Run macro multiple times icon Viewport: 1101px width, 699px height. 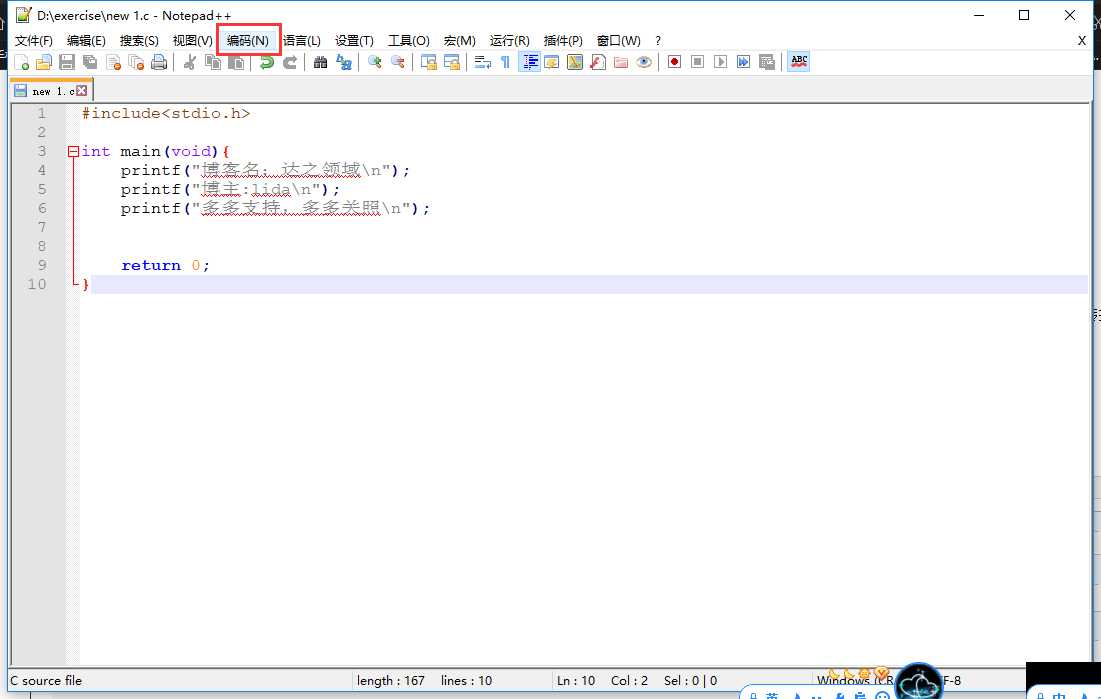click(x=744, y=63)
